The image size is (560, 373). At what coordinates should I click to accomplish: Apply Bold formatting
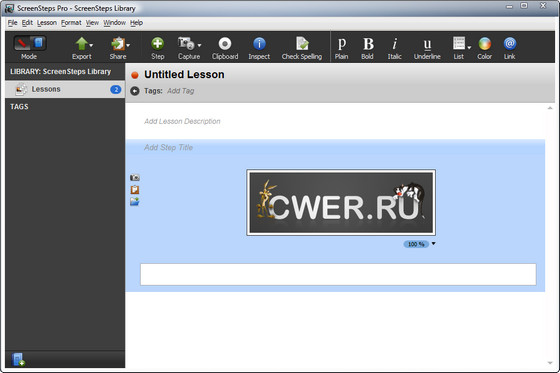pyautogui.click(x=368, y=48)
